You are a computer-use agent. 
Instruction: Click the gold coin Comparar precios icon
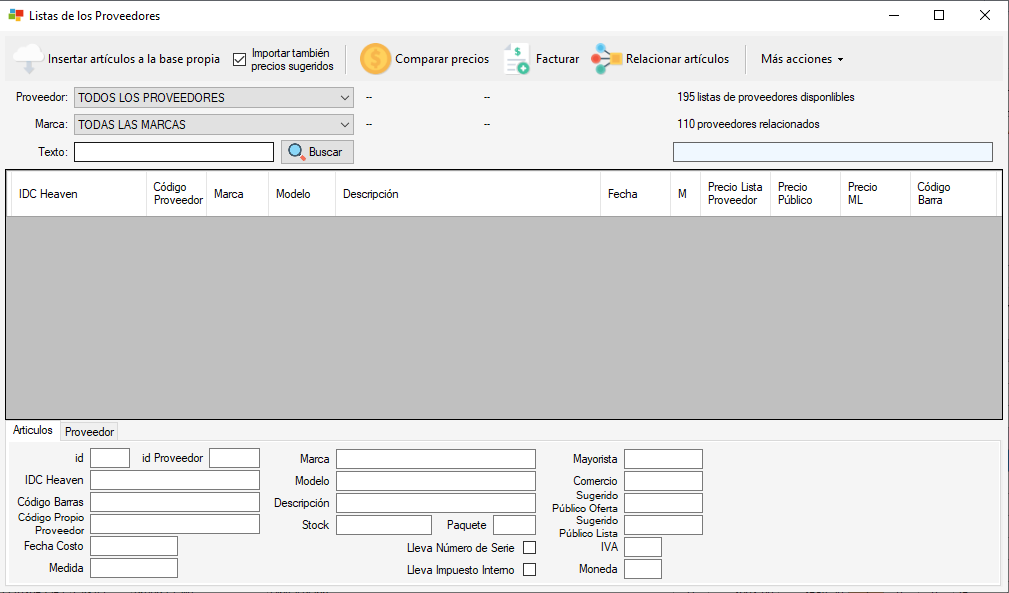coord(375,59)
